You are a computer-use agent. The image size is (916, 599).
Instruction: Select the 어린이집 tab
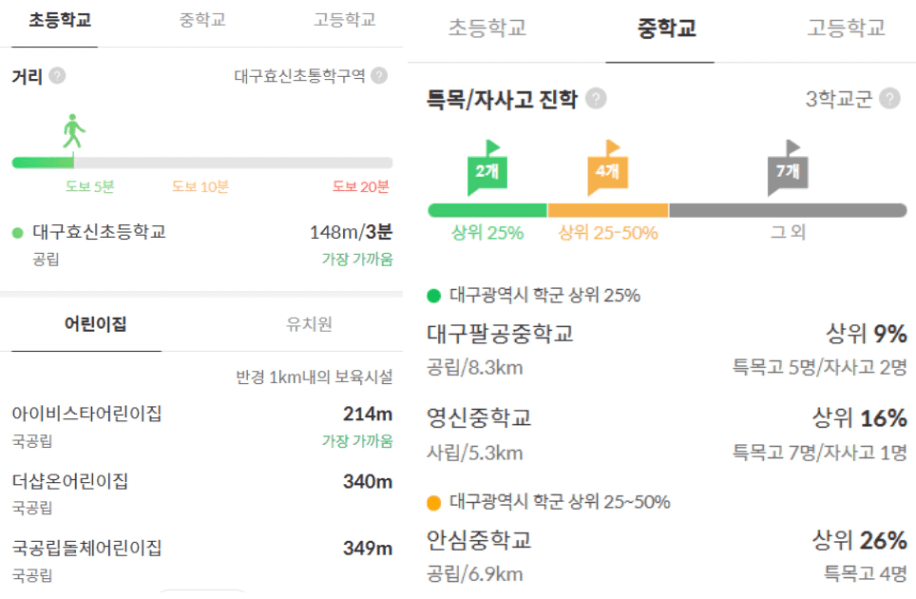(95, 324)
